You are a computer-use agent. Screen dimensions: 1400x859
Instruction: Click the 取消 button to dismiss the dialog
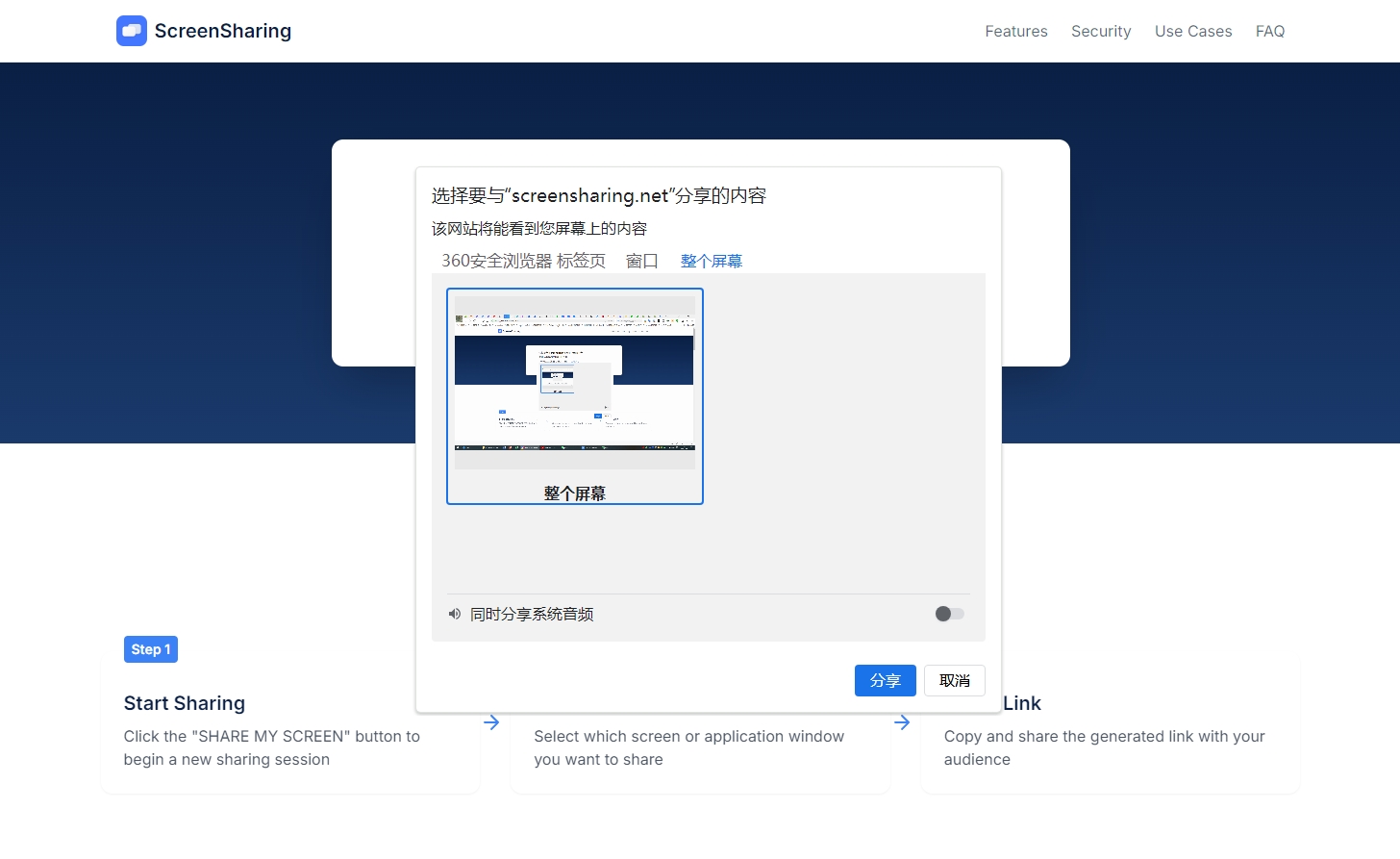coord(954,680)
